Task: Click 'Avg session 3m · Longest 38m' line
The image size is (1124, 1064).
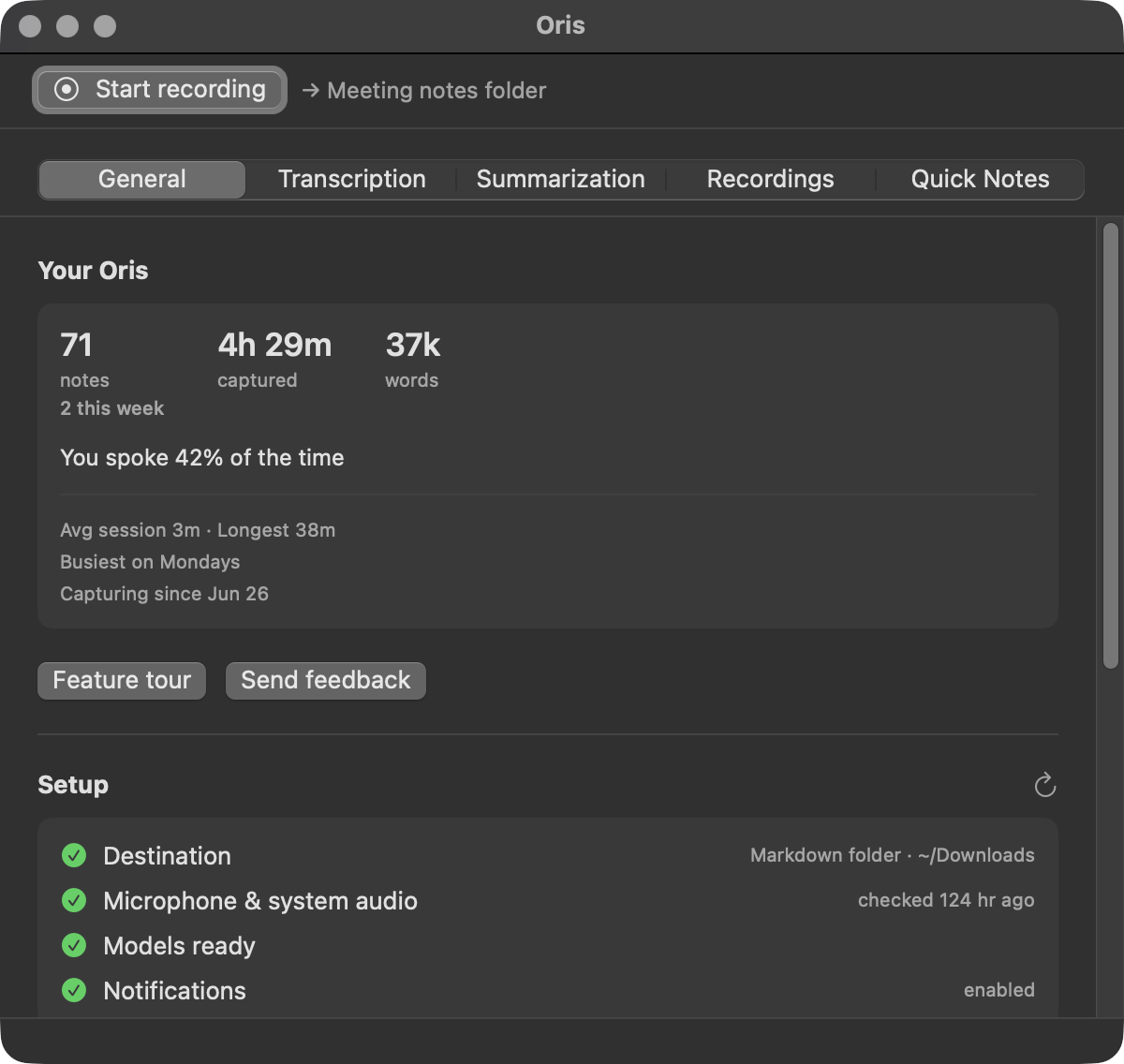Action: (x=198, y=530)
